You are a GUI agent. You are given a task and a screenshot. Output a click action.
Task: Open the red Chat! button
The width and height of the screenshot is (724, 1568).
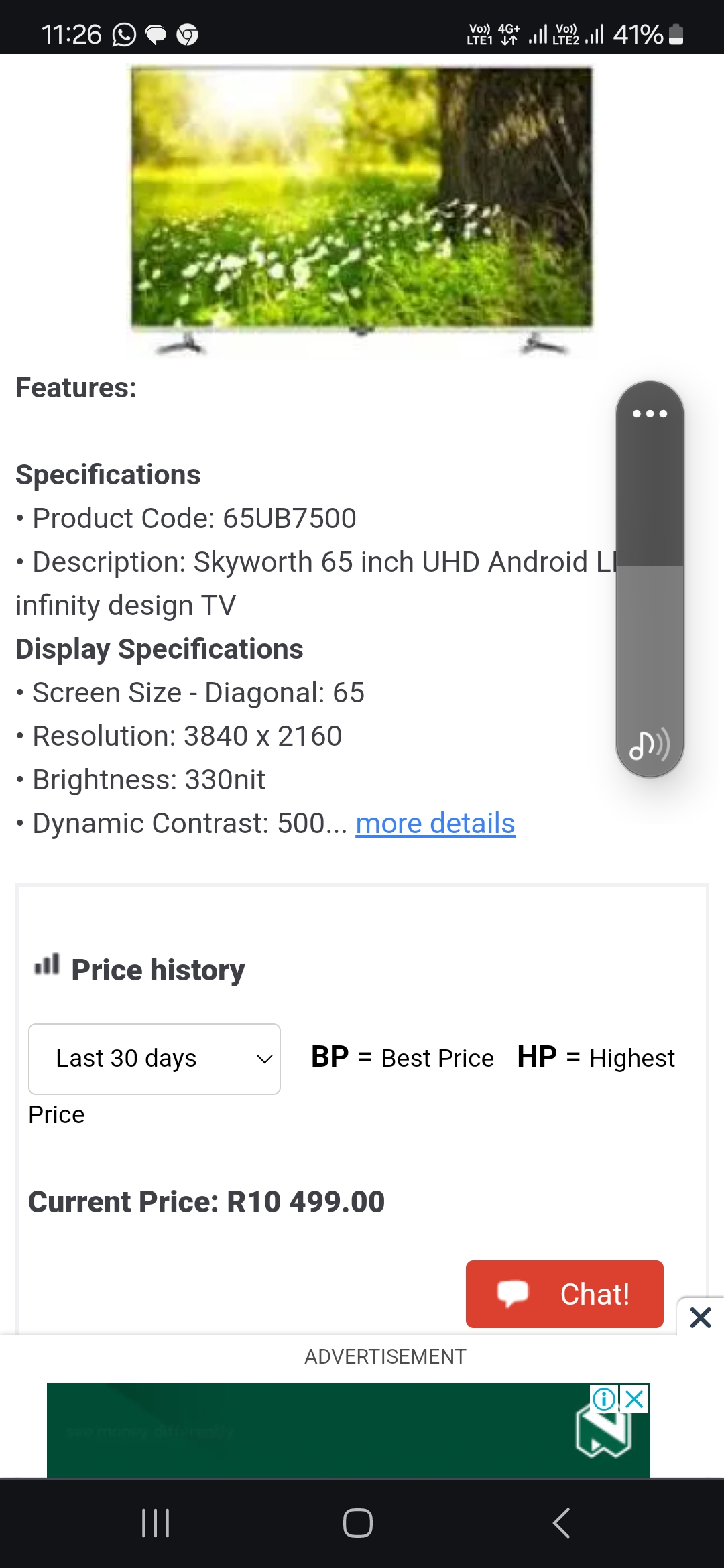click(564, 1294)
